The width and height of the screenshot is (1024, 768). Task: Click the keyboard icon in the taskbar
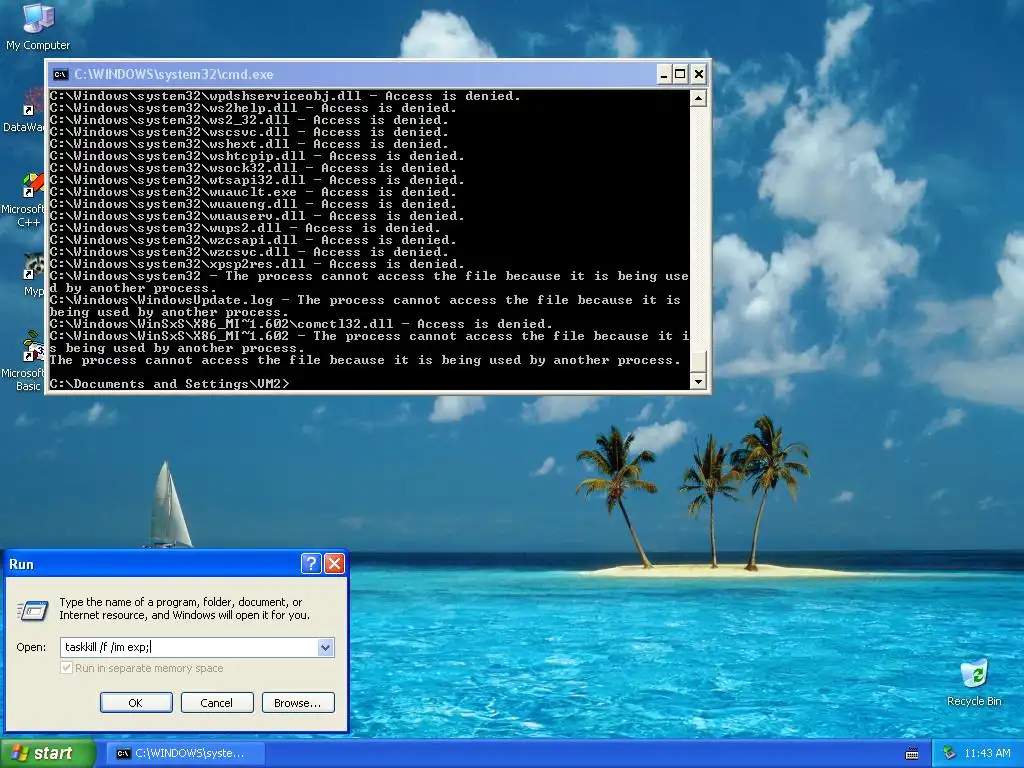click(x=912, y=754)
